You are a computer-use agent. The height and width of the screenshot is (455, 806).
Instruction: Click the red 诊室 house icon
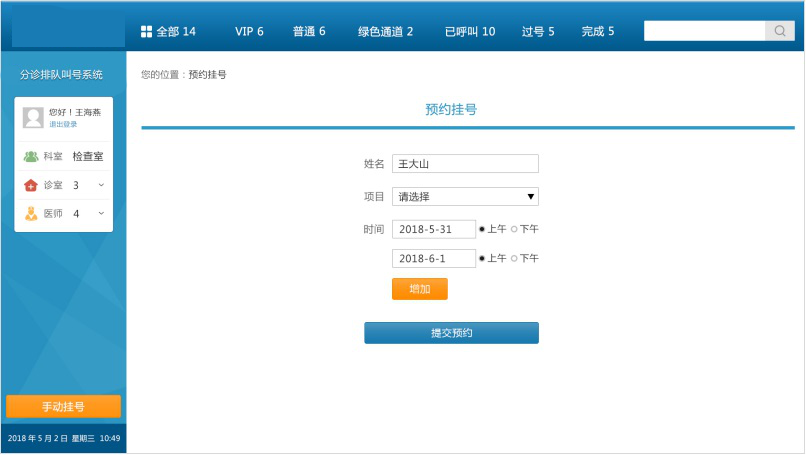tap(31, 185)
